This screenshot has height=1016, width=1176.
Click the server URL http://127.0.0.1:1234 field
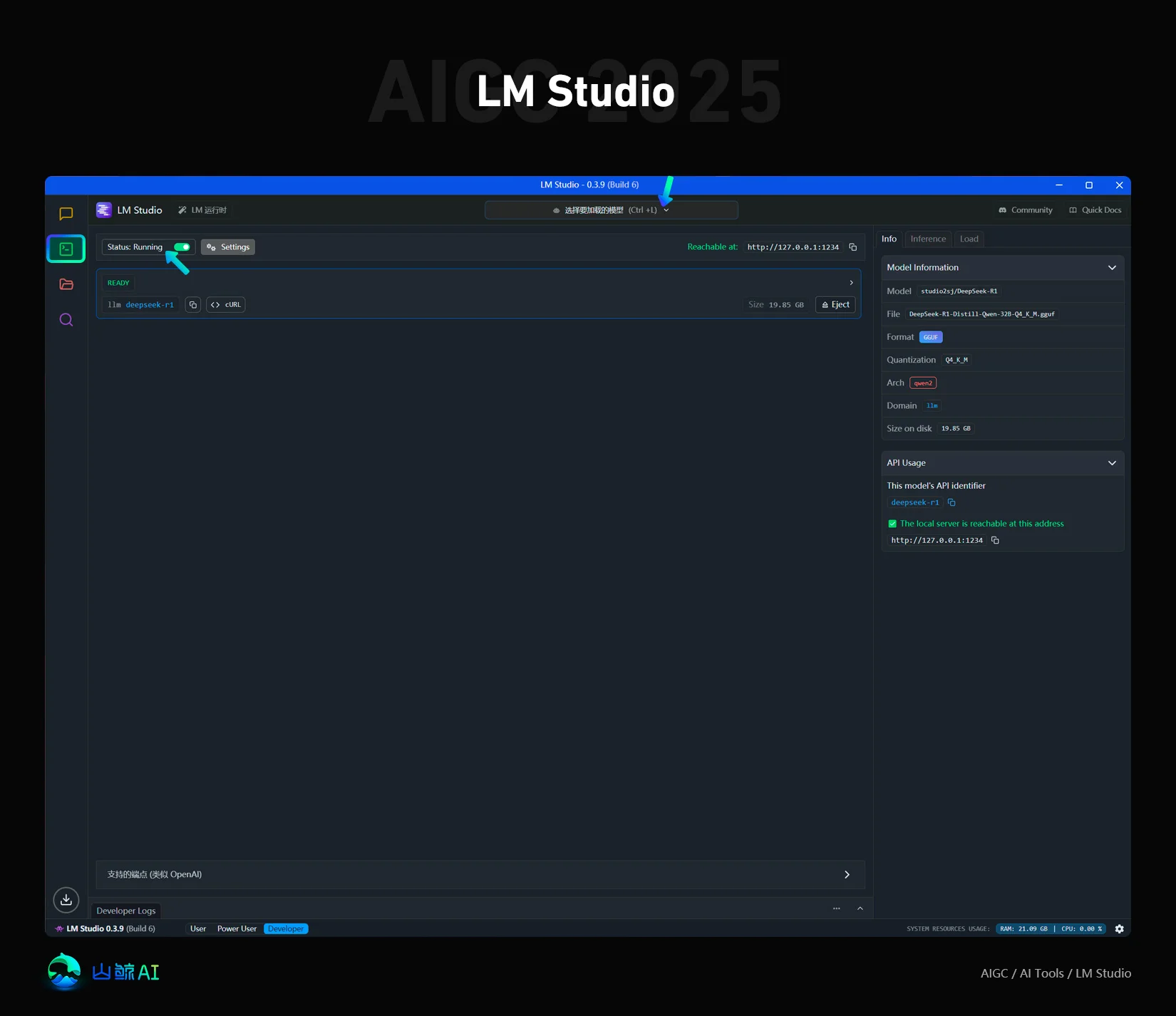(793, 247)
